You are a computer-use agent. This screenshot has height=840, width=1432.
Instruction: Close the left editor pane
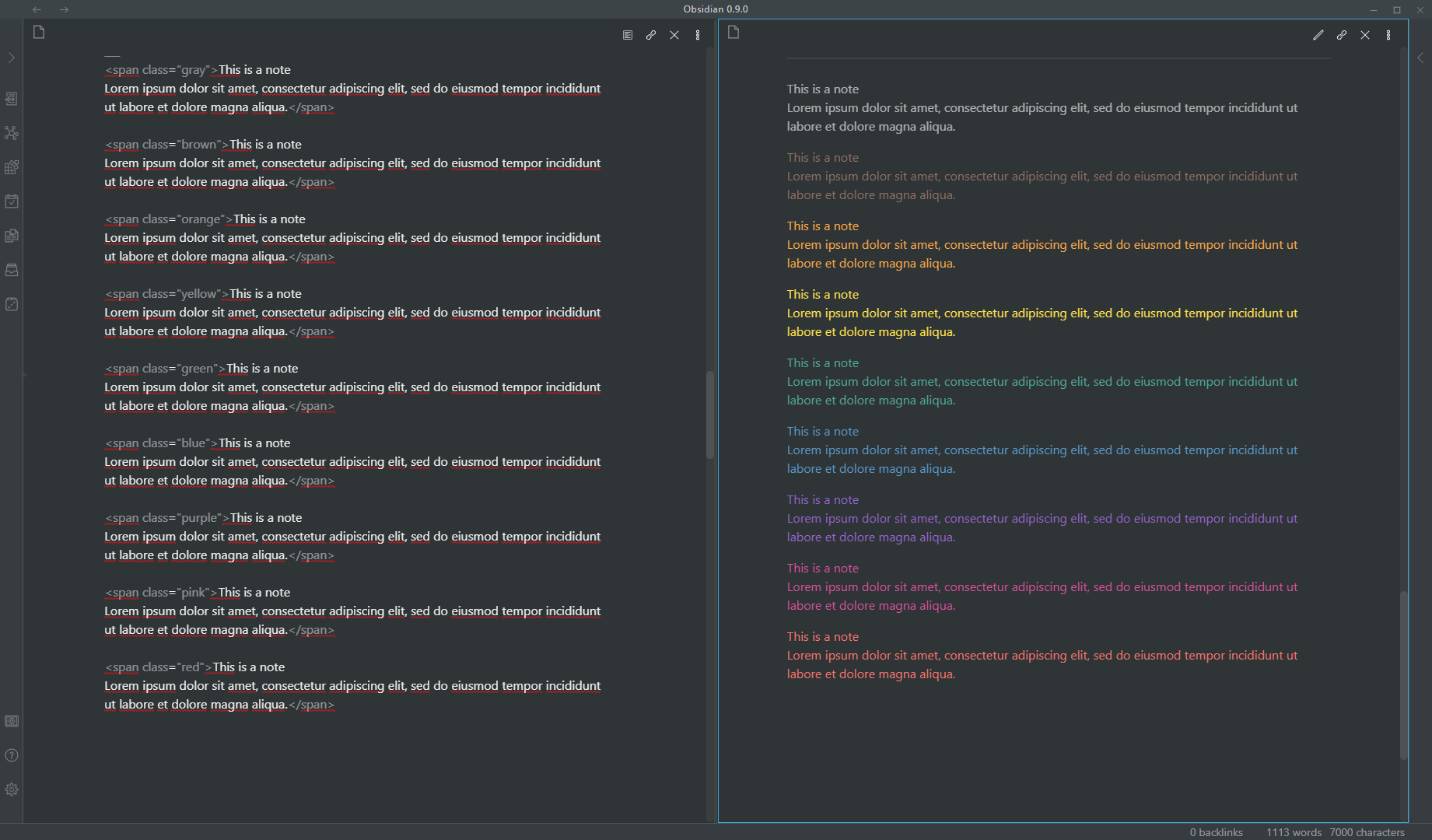(x=674, y=35)
